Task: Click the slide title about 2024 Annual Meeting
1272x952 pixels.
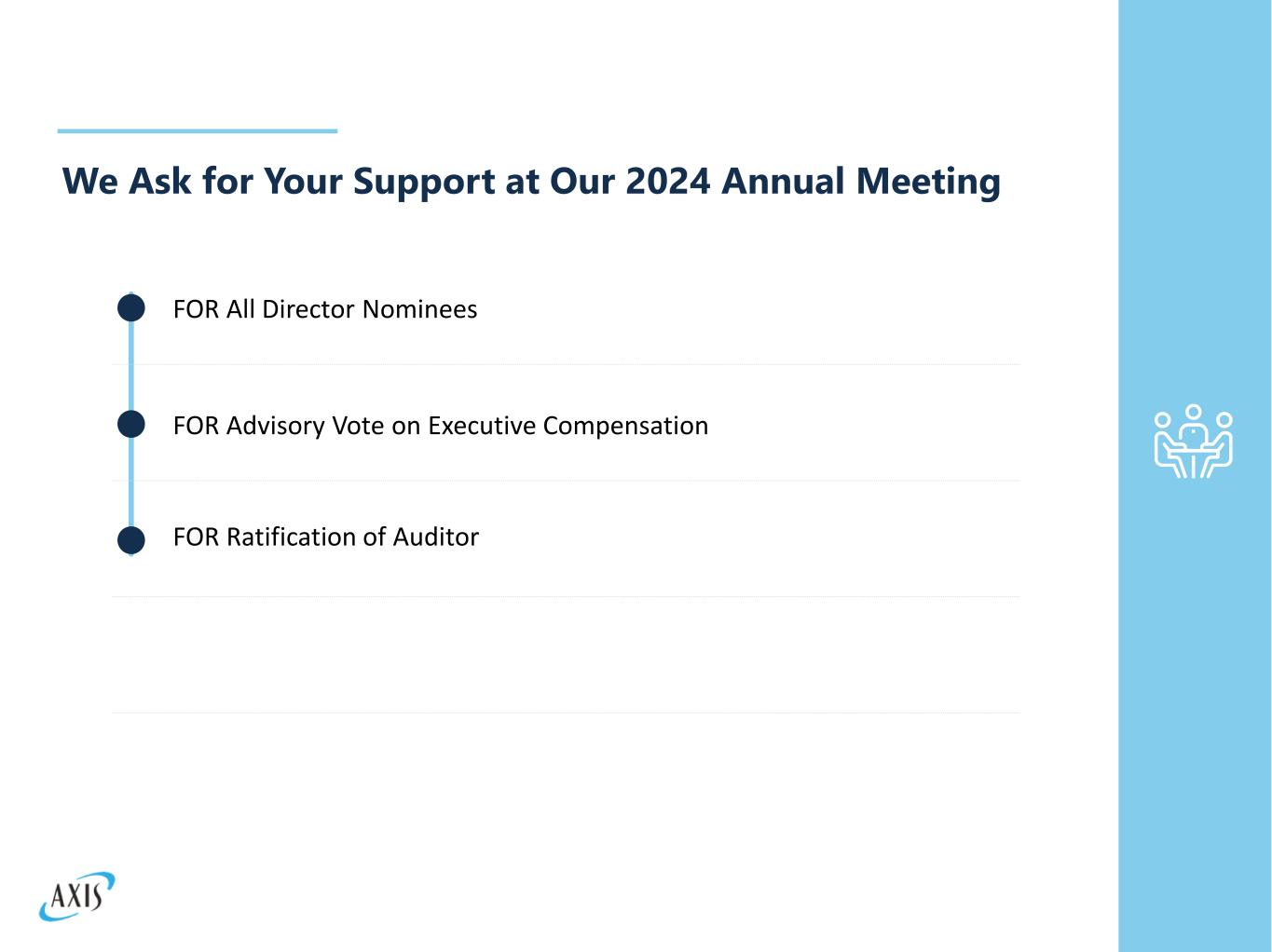Action: [531, 181]
